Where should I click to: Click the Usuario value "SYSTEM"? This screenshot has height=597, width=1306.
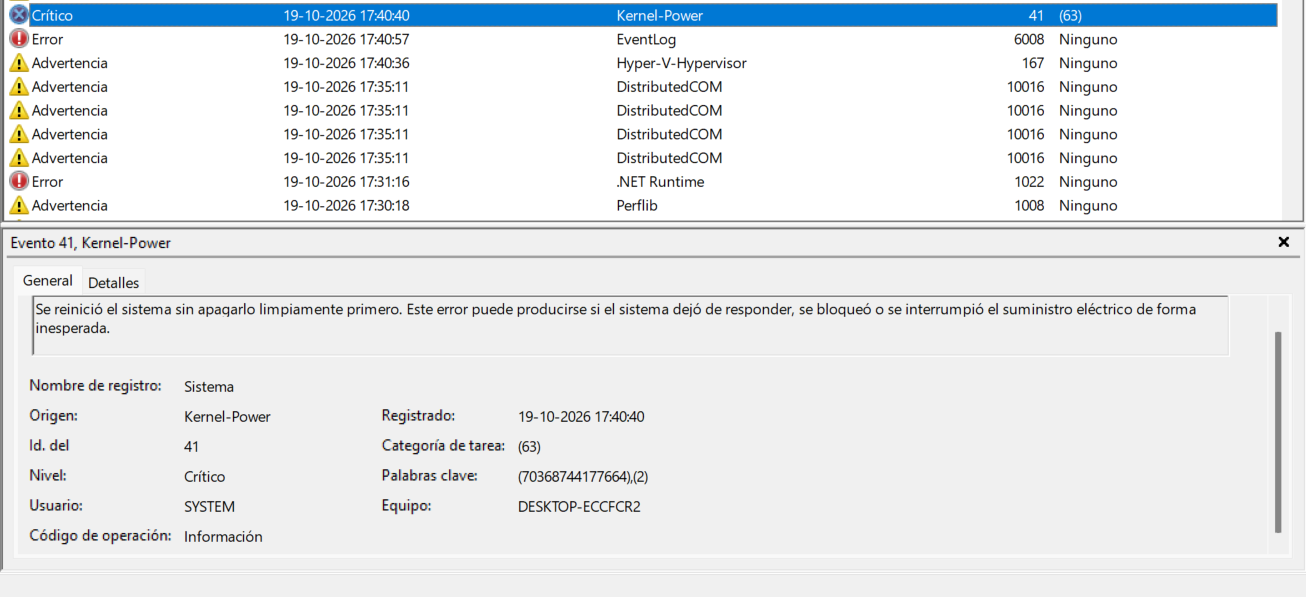pos(209,507)
